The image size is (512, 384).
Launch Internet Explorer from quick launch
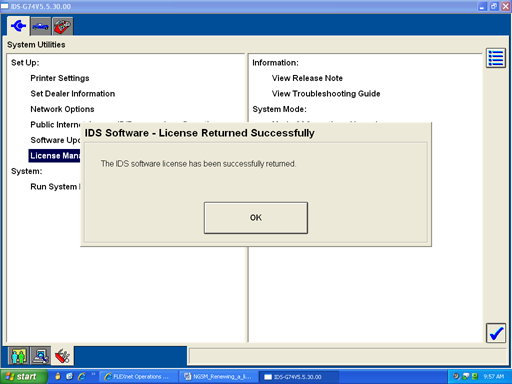coord(82,376)
